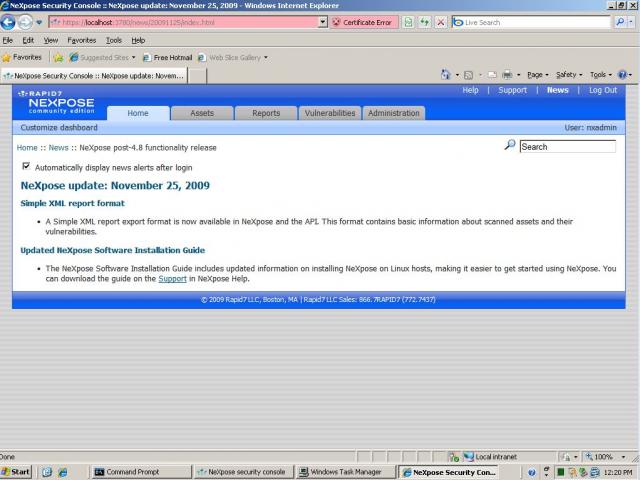Click the Favorites star button

(x=22, y=58)
